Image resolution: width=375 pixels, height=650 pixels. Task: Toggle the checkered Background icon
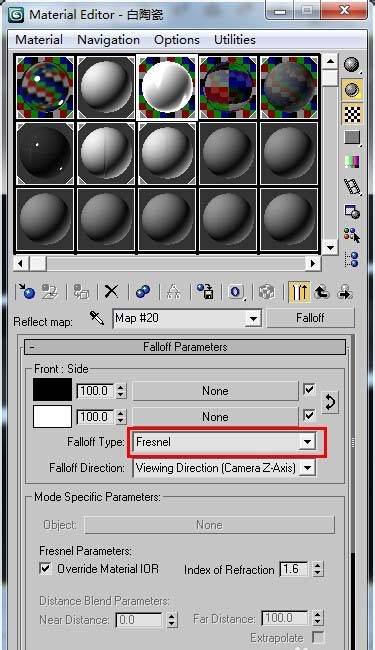click(x=351, y=114)
